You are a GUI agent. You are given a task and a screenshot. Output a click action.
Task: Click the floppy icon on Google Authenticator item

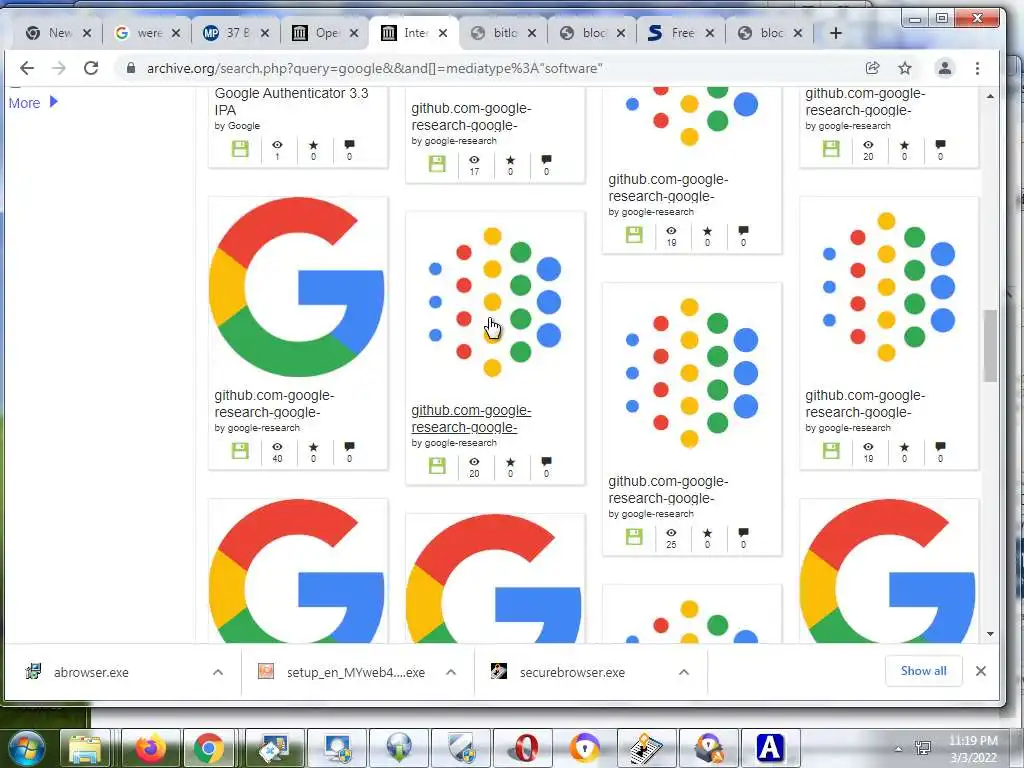240,149
